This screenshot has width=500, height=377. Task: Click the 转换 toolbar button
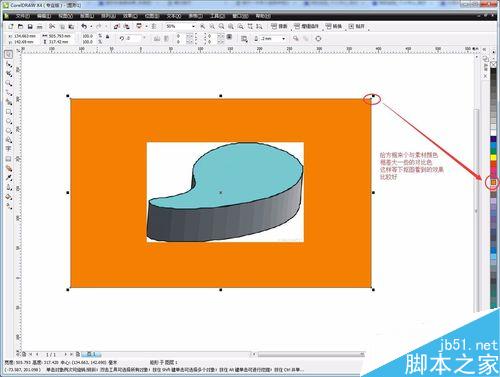(334, 26)
